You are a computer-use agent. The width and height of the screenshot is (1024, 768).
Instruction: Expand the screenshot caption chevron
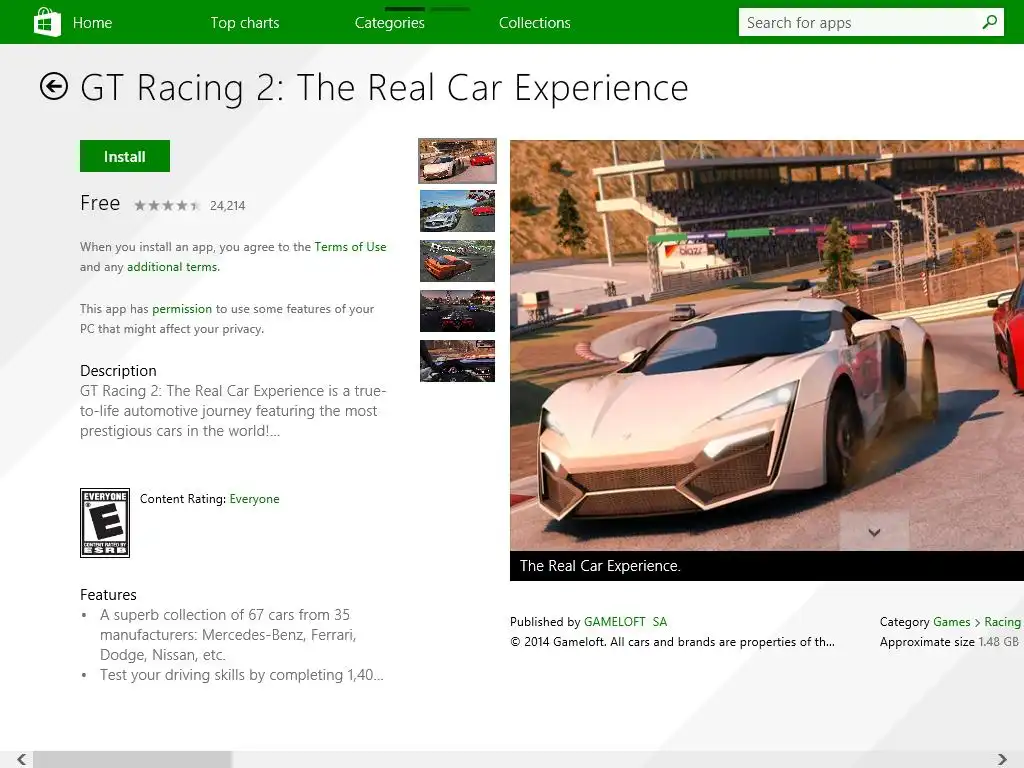click(874, 532)
